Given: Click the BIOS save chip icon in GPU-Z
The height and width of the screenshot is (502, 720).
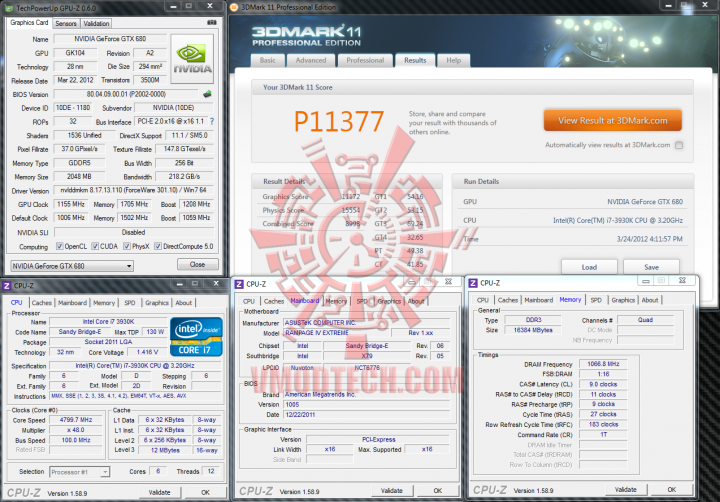Looking at the screenshot, I should pyautogui.click(x=208, y=94).
